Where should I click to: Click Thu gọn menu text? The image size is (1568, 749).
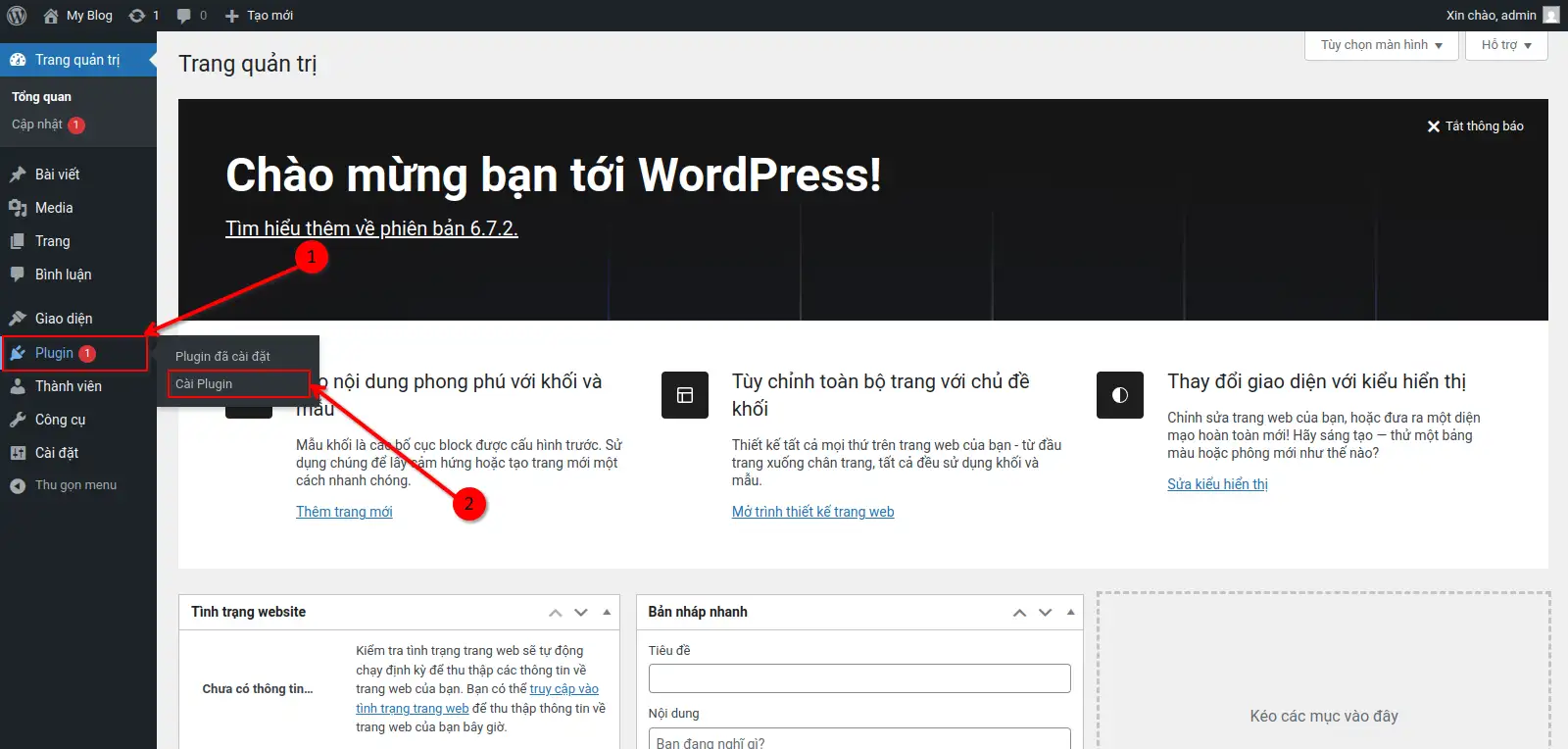[x=75, y=485]
